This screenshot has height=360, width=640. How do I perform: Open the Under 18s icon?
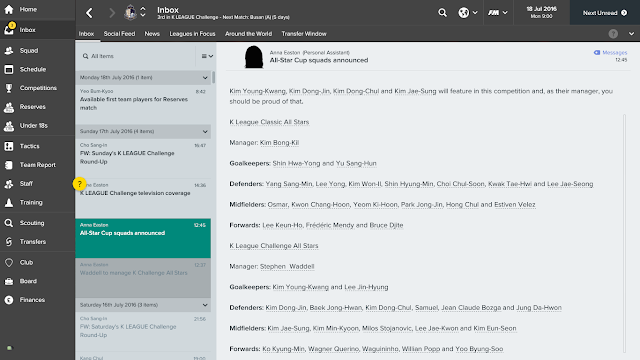(x=9, y=126)
